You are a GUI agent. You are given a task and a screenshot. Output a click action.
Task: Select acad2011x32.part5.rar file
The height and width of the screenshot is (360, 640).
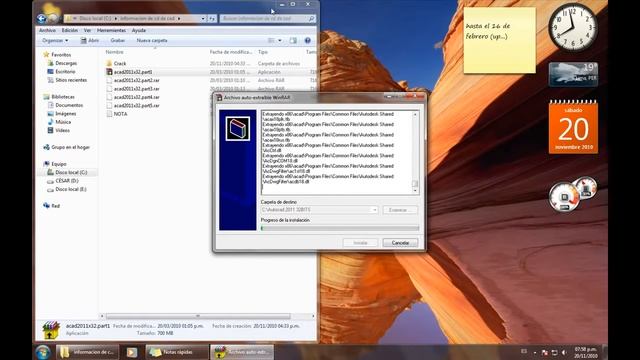[136, 105]
